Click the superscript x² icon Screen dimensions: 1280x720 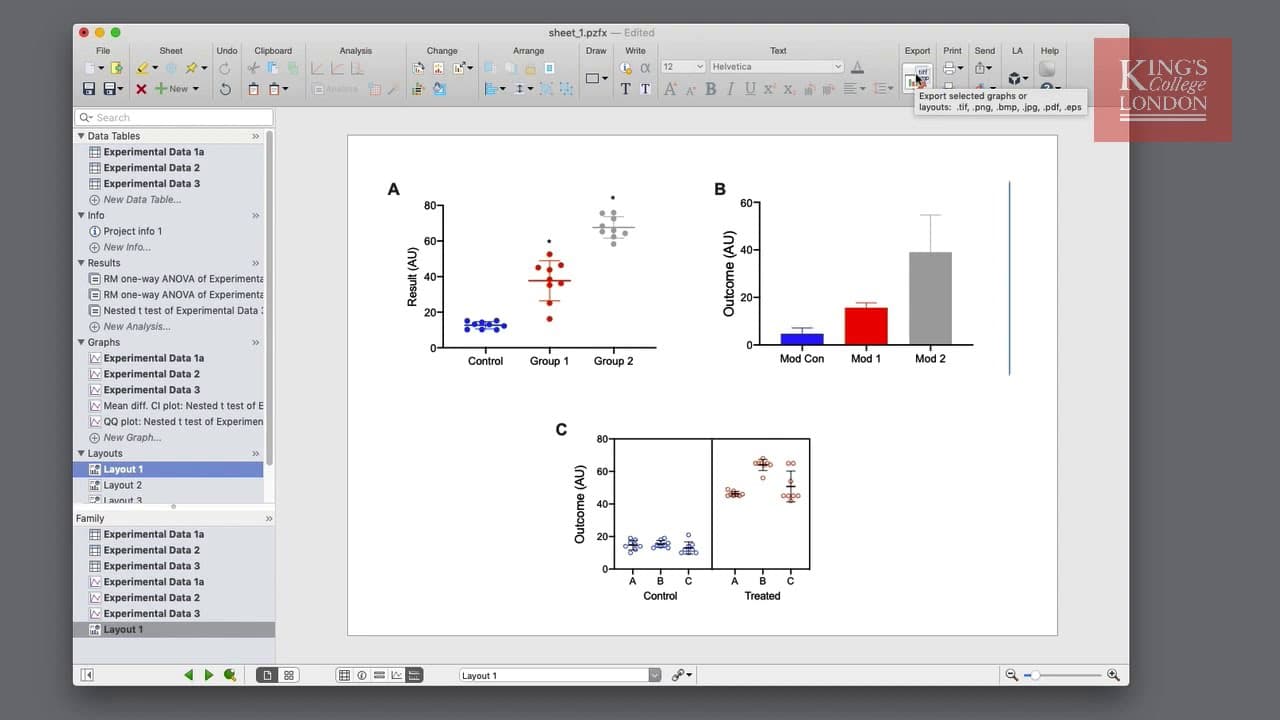[x=769, y=89]
